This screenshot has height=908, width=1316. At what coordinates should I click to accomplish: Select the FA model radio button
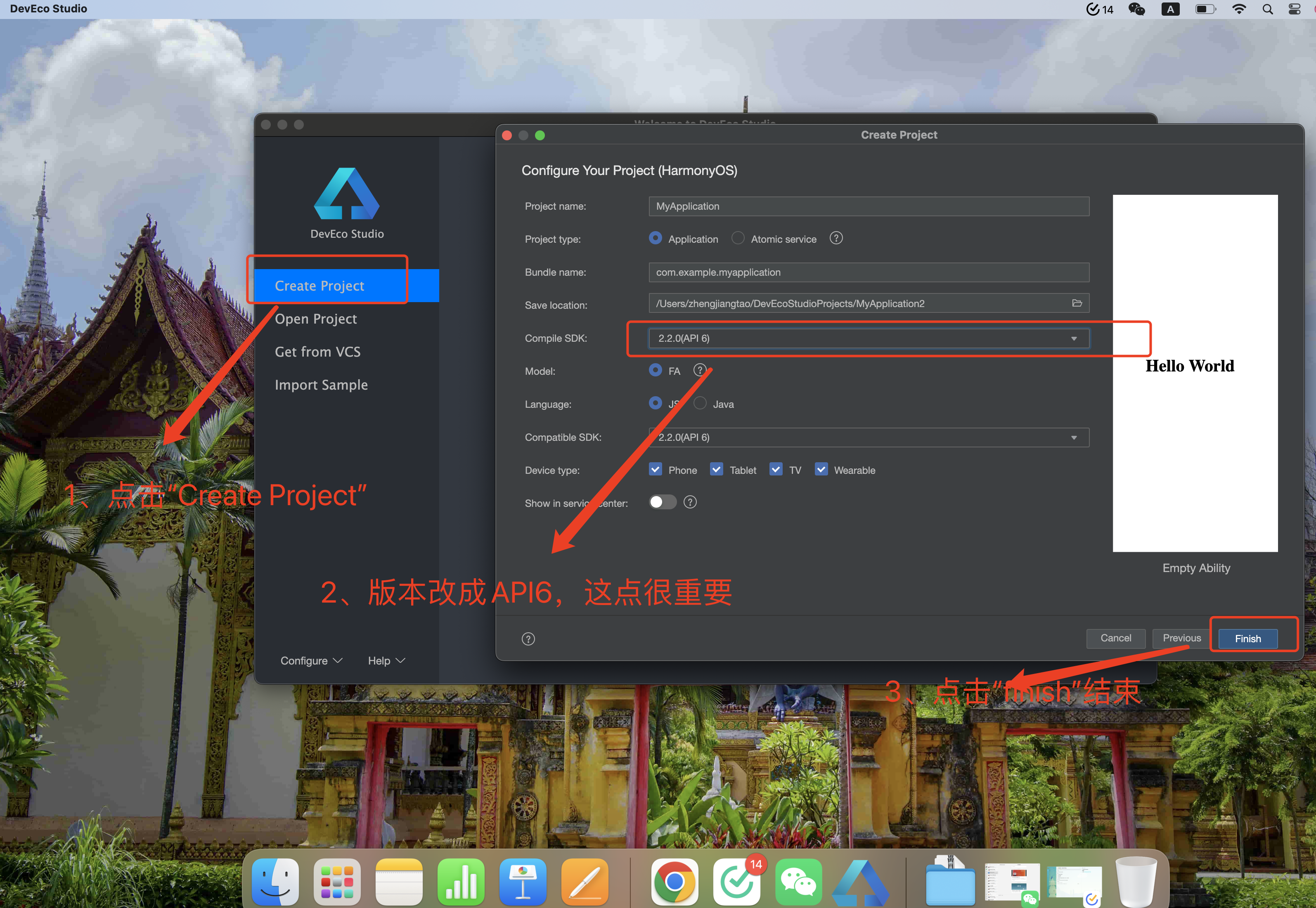click(656, 370)
